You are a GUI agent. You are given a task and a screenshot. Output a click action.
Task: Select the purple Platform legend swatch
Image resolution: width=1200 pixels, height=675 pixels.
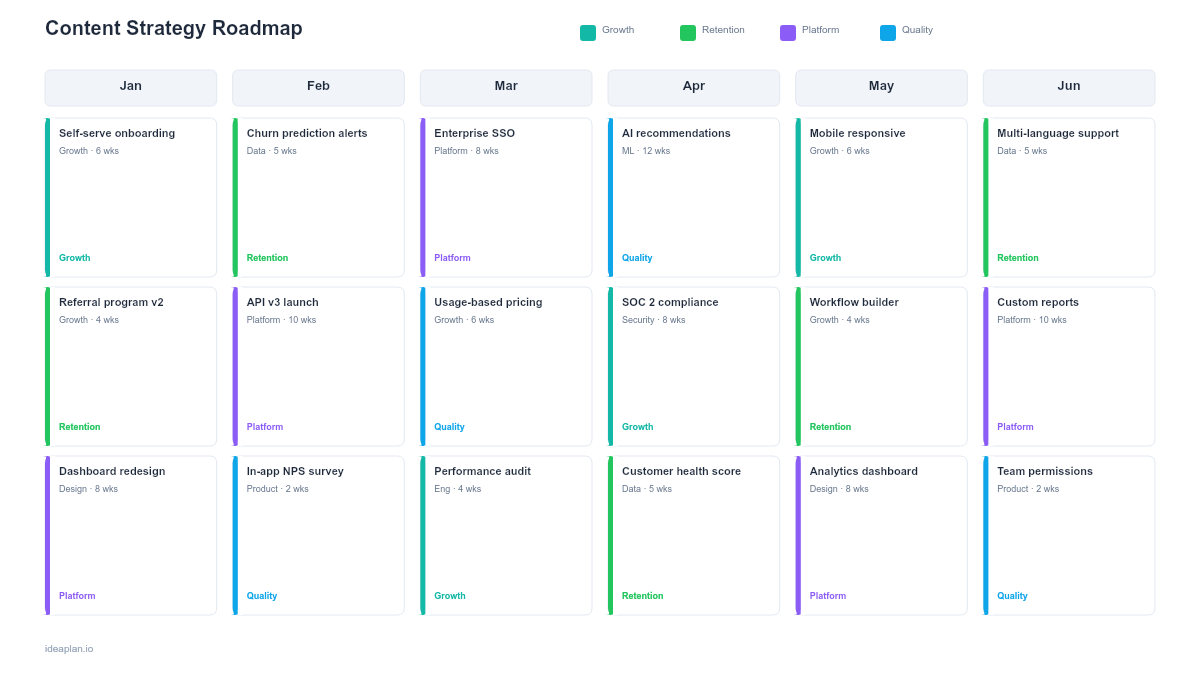[x=786, y=32]
